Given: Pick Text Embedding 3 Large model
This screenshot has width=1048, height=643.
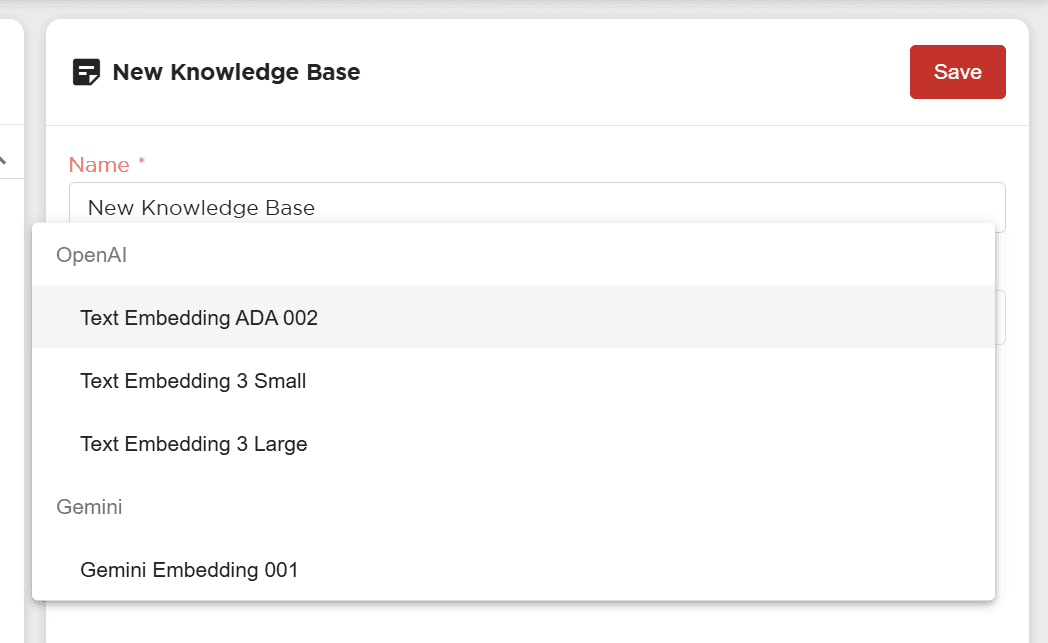Looking at the screenshot, I should (513, 444).
